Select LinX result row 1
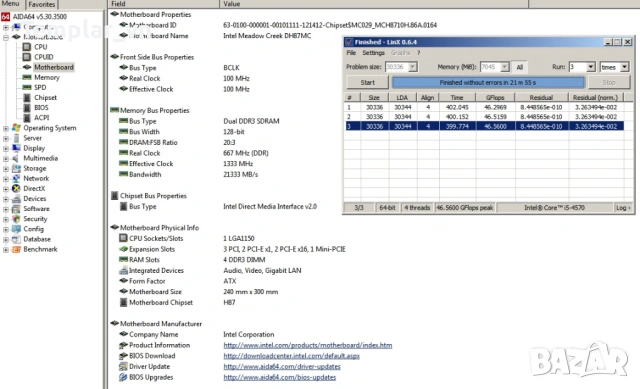Screen dimensions: 640x389 tap(484, 107)
